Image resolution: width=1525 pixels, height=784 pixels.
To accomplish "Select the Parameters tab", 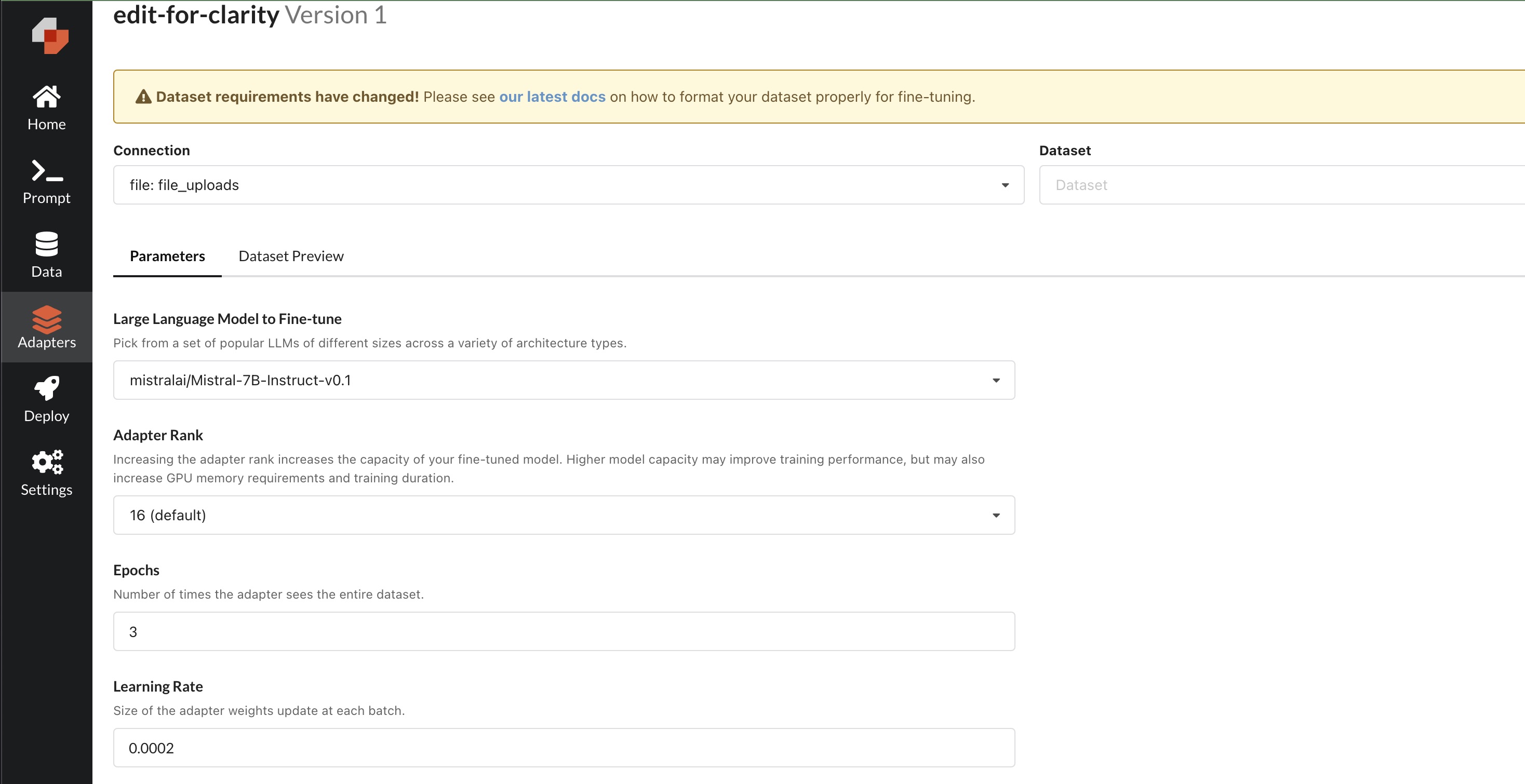I will click(x=167, y=256).
